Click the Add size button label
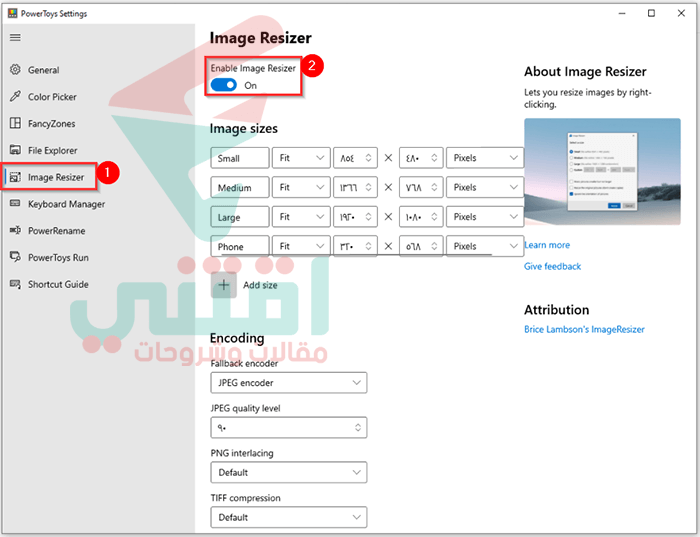Viewport: 700px width, 537px height. (260, 285)
